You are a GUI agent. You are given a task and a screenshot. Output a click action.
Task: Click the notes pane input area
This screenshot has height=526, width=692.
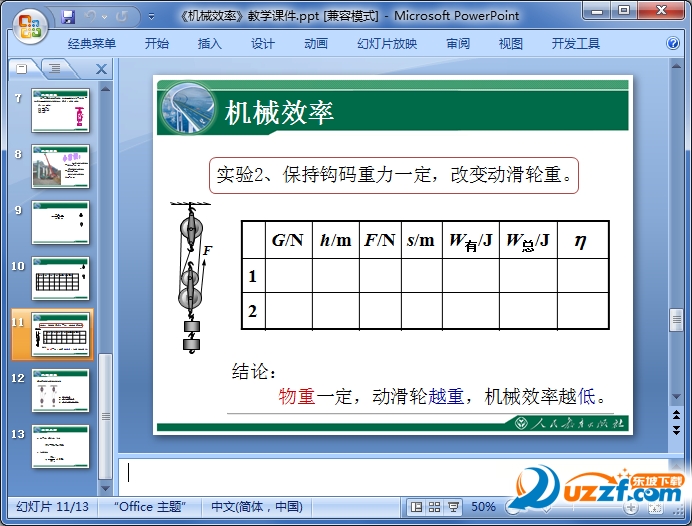(393, 477)
